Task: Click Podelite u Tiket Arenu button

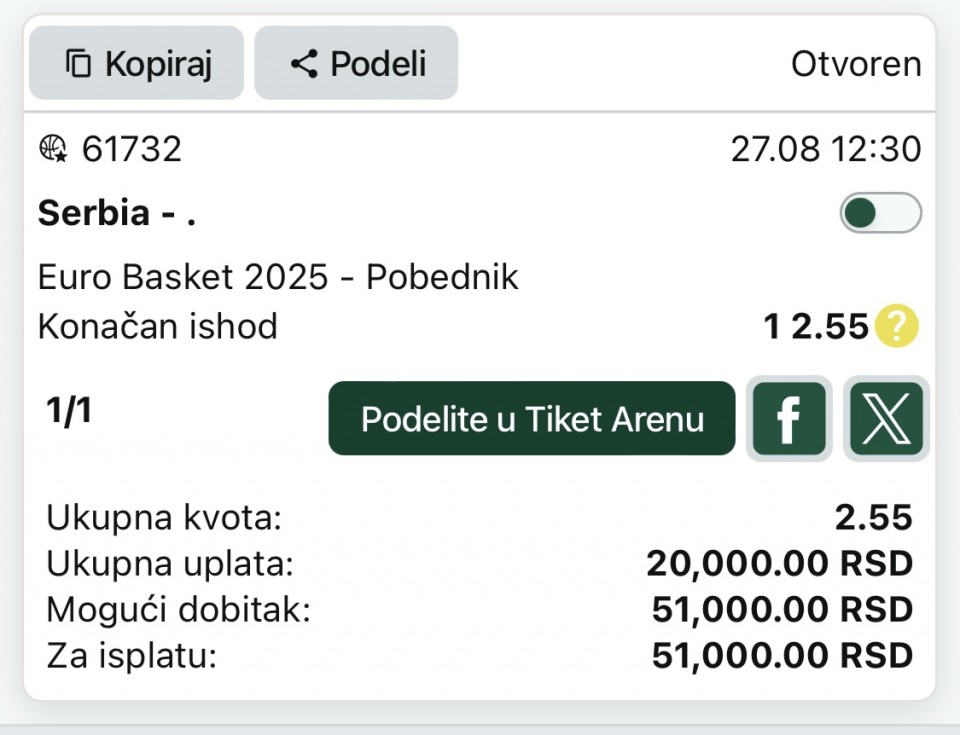Action: (x=531, y=418)
